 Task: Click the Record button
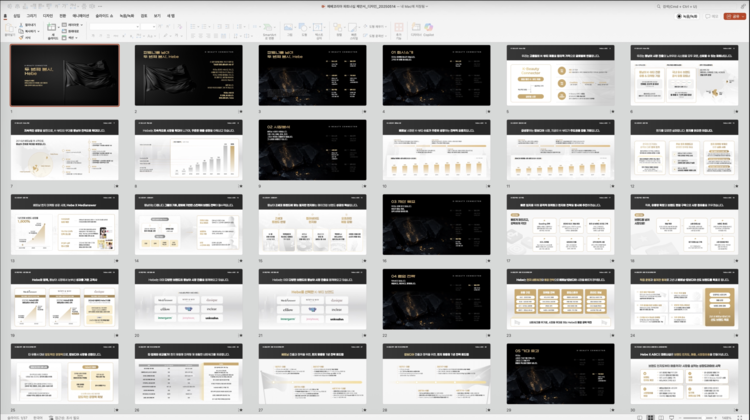pos(687,16)
